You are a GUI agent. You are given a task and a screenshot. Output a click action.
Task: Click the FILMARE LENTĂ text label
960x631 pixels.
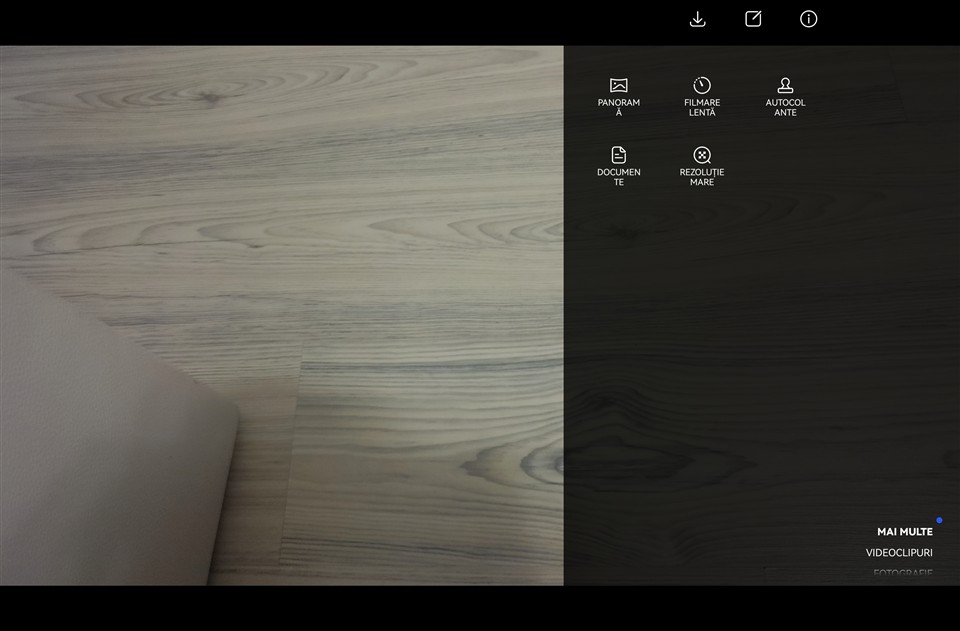(702, 107)
